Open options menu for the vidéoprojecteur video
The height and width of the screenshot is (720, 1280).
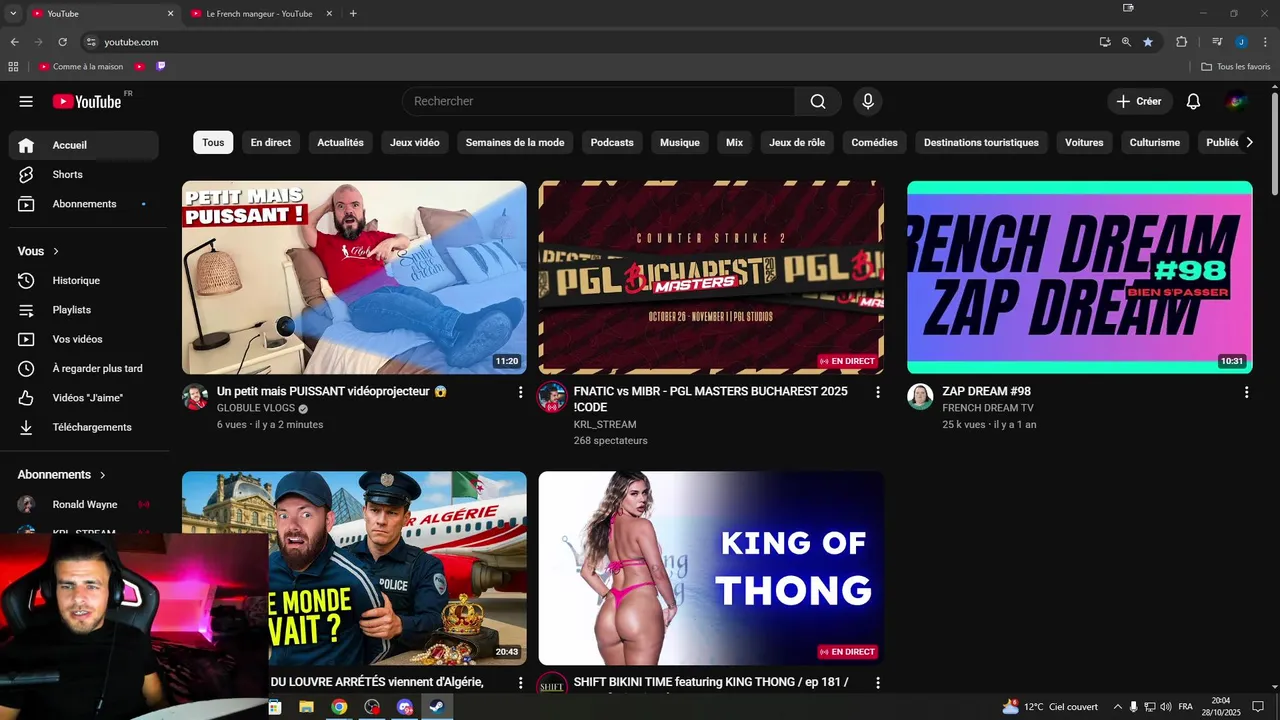(520, 392)
